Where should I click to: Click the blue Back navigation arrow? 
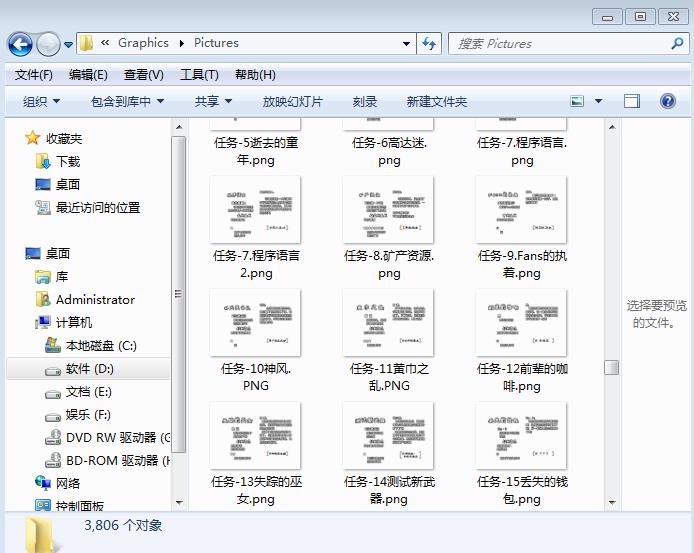(x=20, y=44)
